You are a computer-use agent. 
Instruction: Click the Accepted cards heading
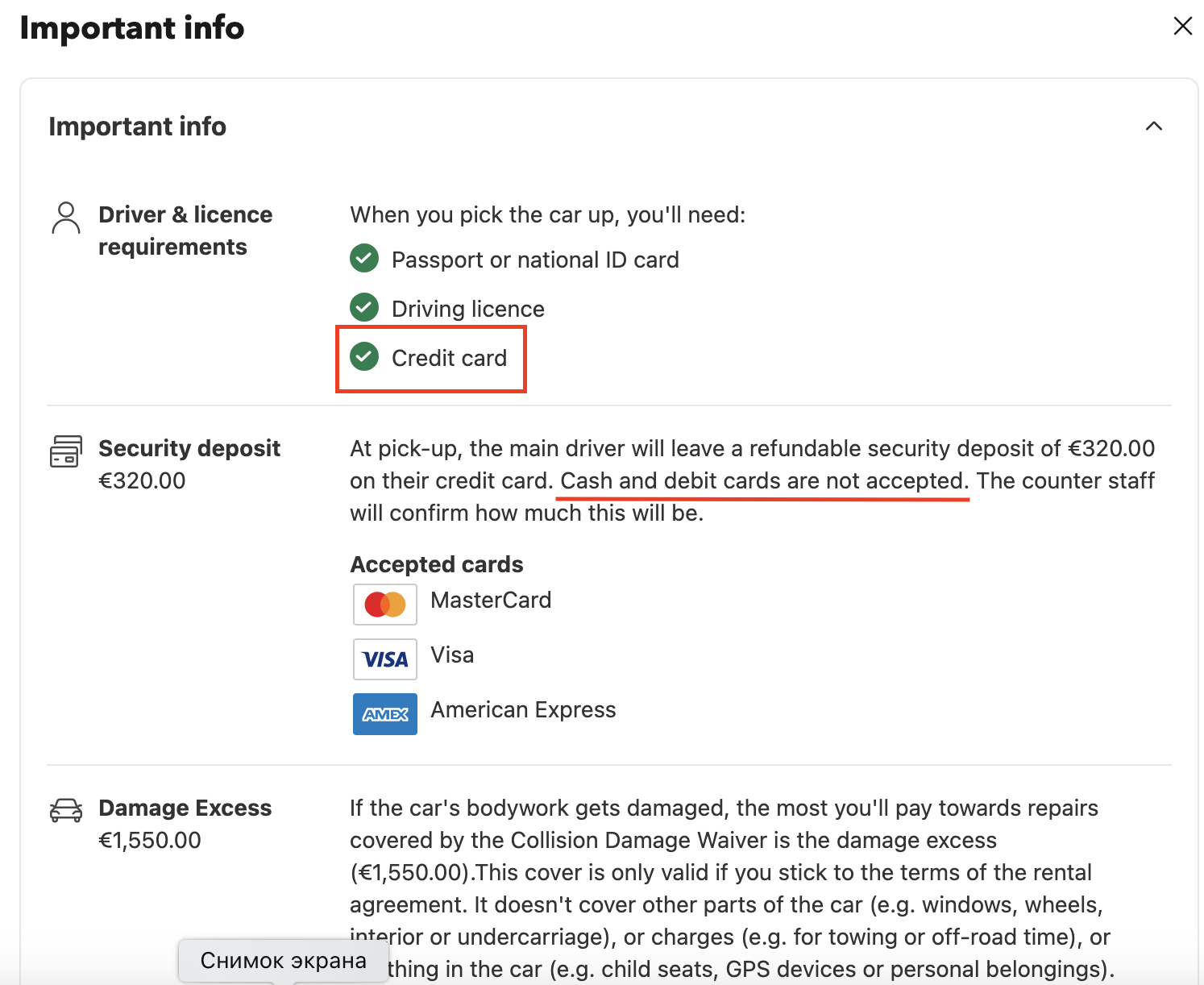point(437,564)
